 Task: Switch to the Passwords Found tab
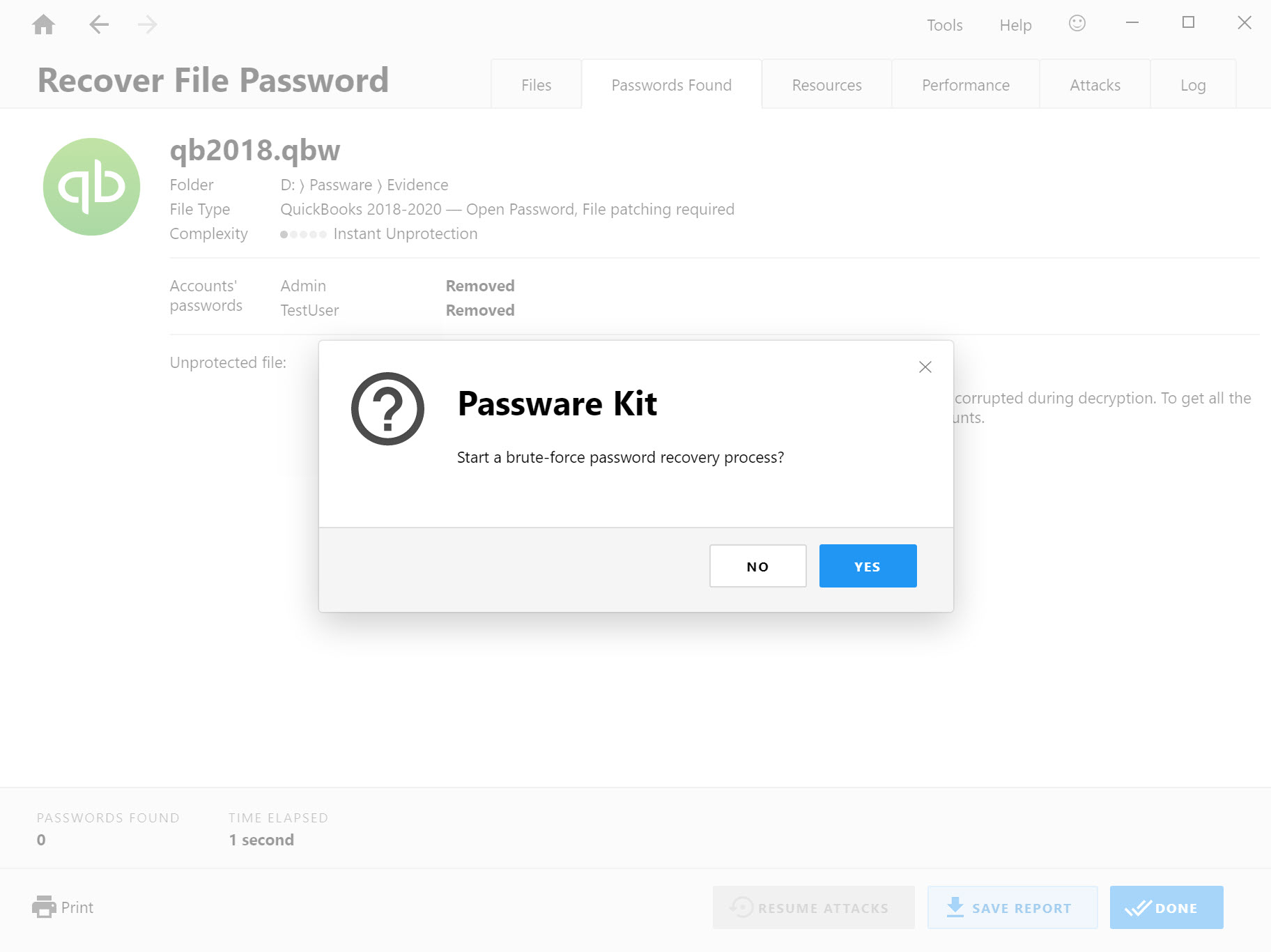click(x=672, y=84)
